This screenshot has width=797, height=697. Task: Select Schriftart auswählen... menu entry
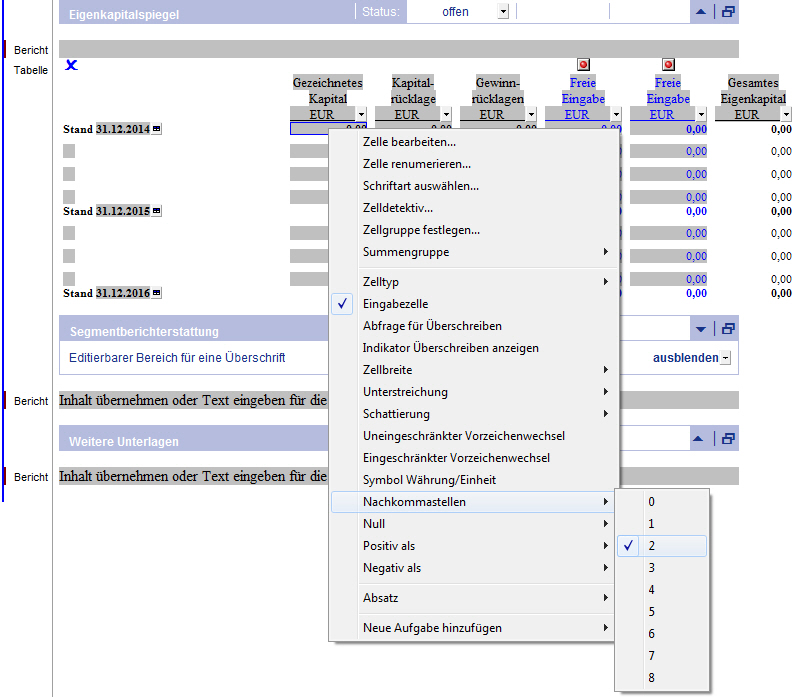[471, 186]
